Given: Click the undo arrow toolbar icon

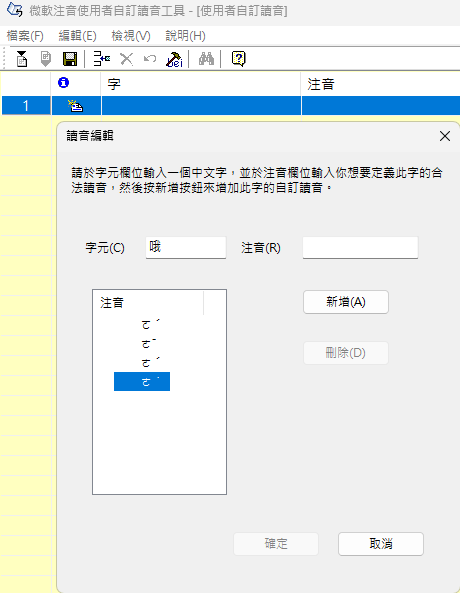Looking at the screenshot, I should 150,59.
